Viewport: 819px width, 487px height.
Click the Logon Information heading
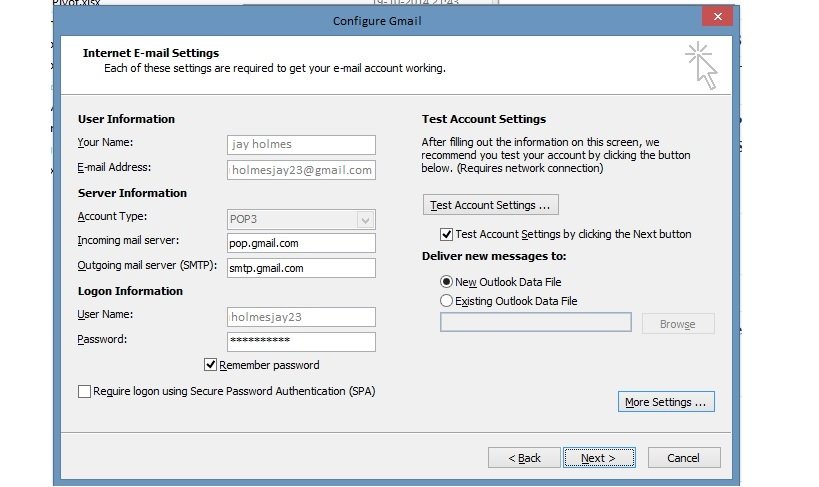pyautogui.click(x=131, y=291)
